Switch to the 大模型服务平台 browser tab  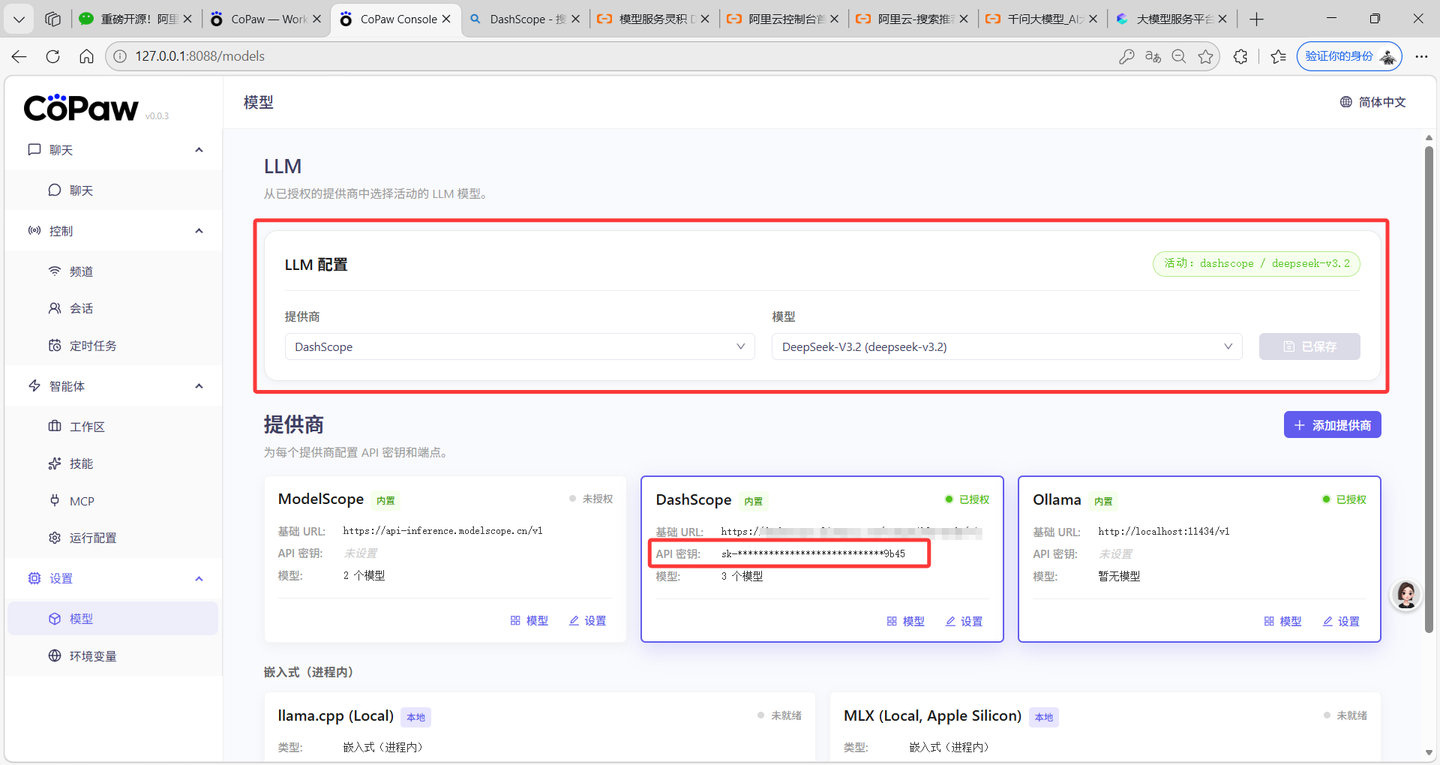1169,19
